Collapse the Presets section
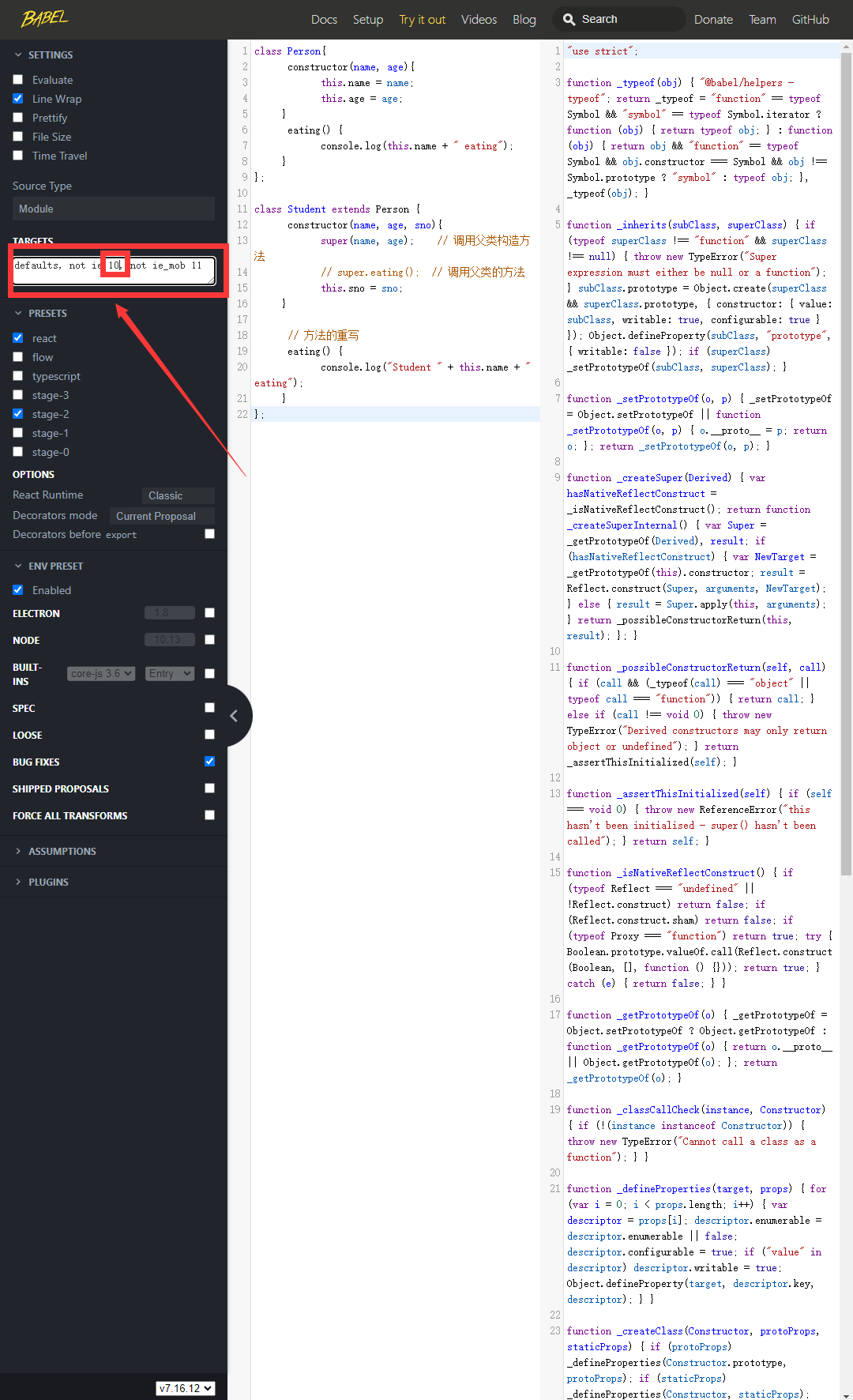 [18, 314]
